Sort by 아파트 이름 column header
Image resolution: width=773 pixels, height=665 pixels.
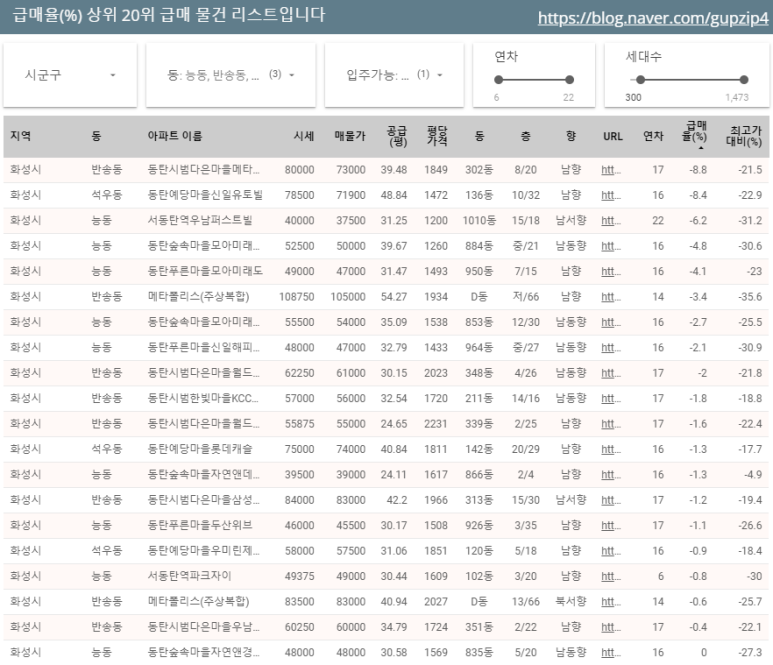(175, 136)
